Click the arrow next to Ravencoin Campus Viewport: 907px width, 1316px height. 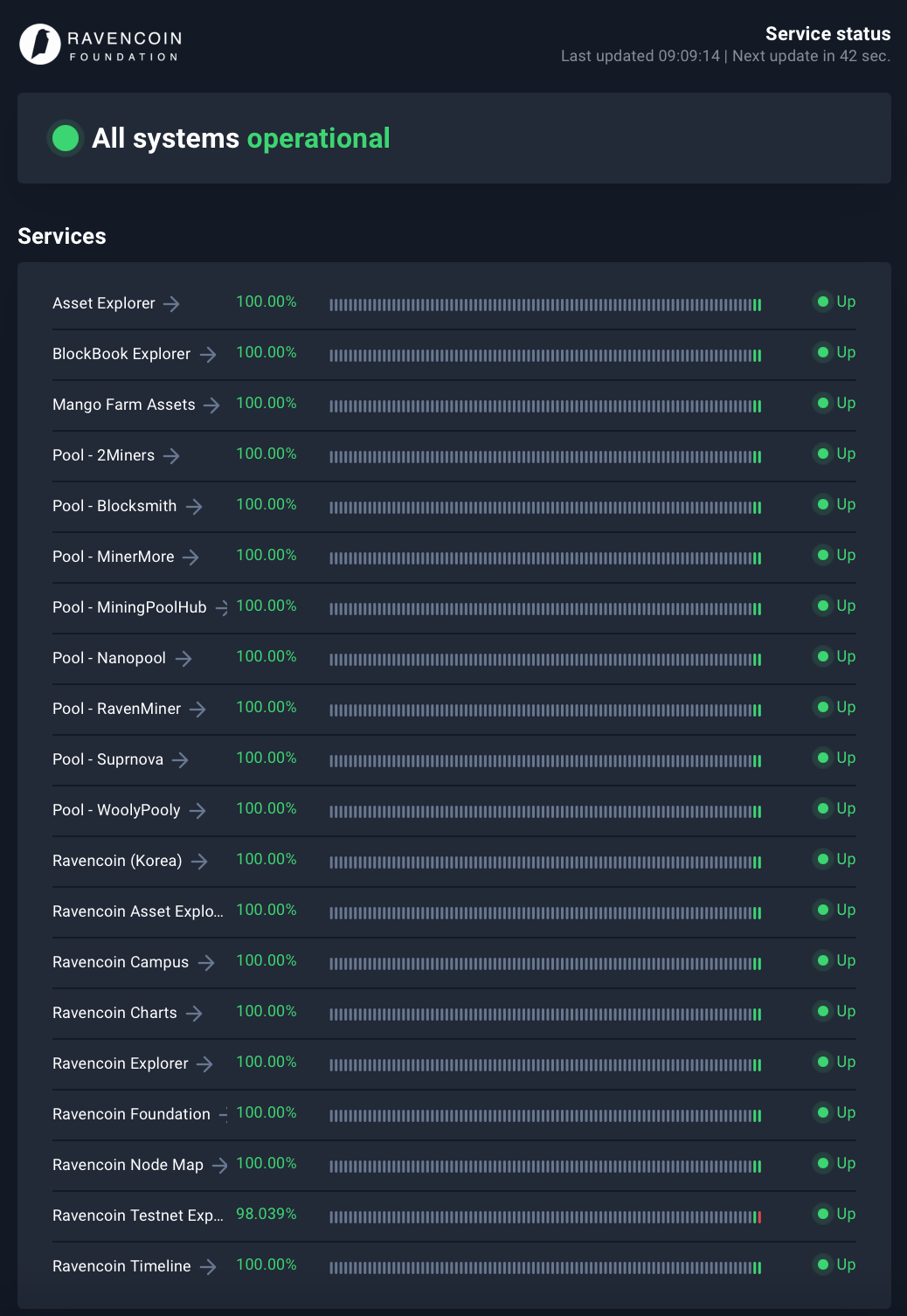206,963
